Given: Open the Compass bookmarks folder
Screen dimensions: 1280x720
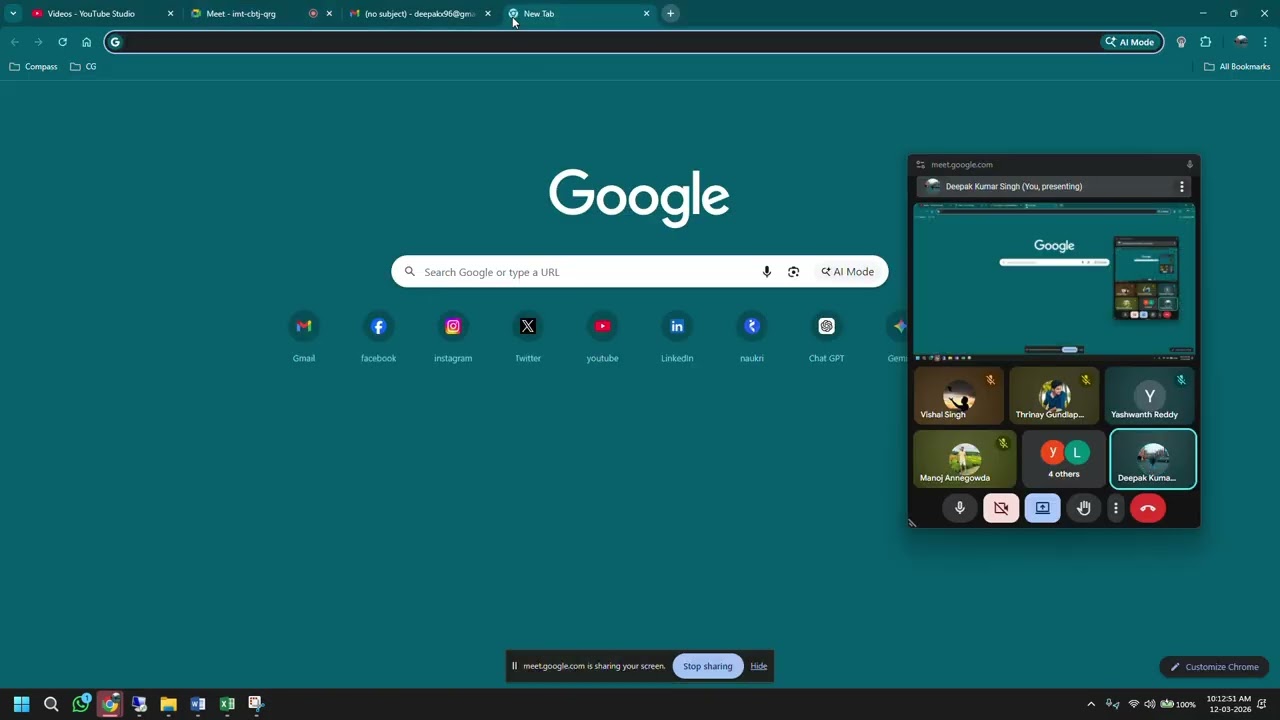Looking at the screenshot, I should pos(33,67).
